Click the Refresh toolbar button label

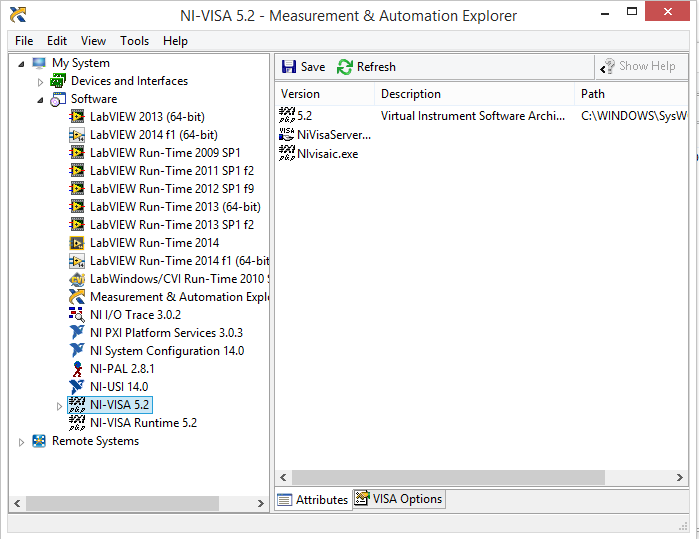pos(376,67)
